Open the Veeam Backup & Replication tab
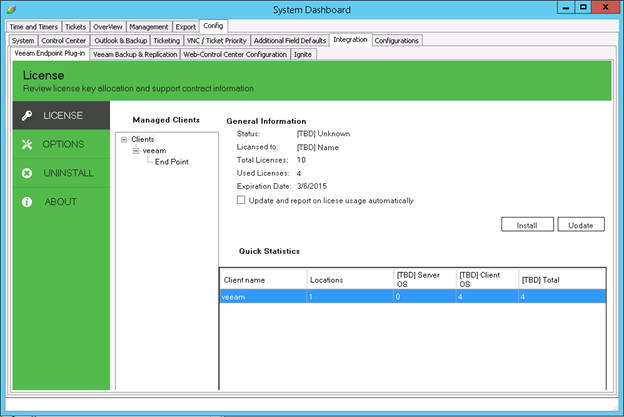Screen dimensions: 624x417 pyautogui.click(x=135, y=54)
